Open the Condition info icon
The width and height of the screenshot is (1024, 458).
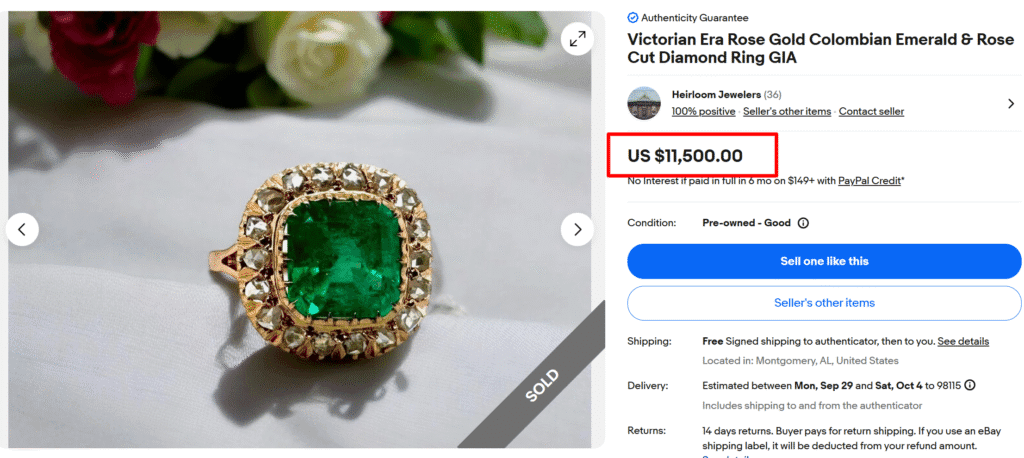click(x=803, y=223)
